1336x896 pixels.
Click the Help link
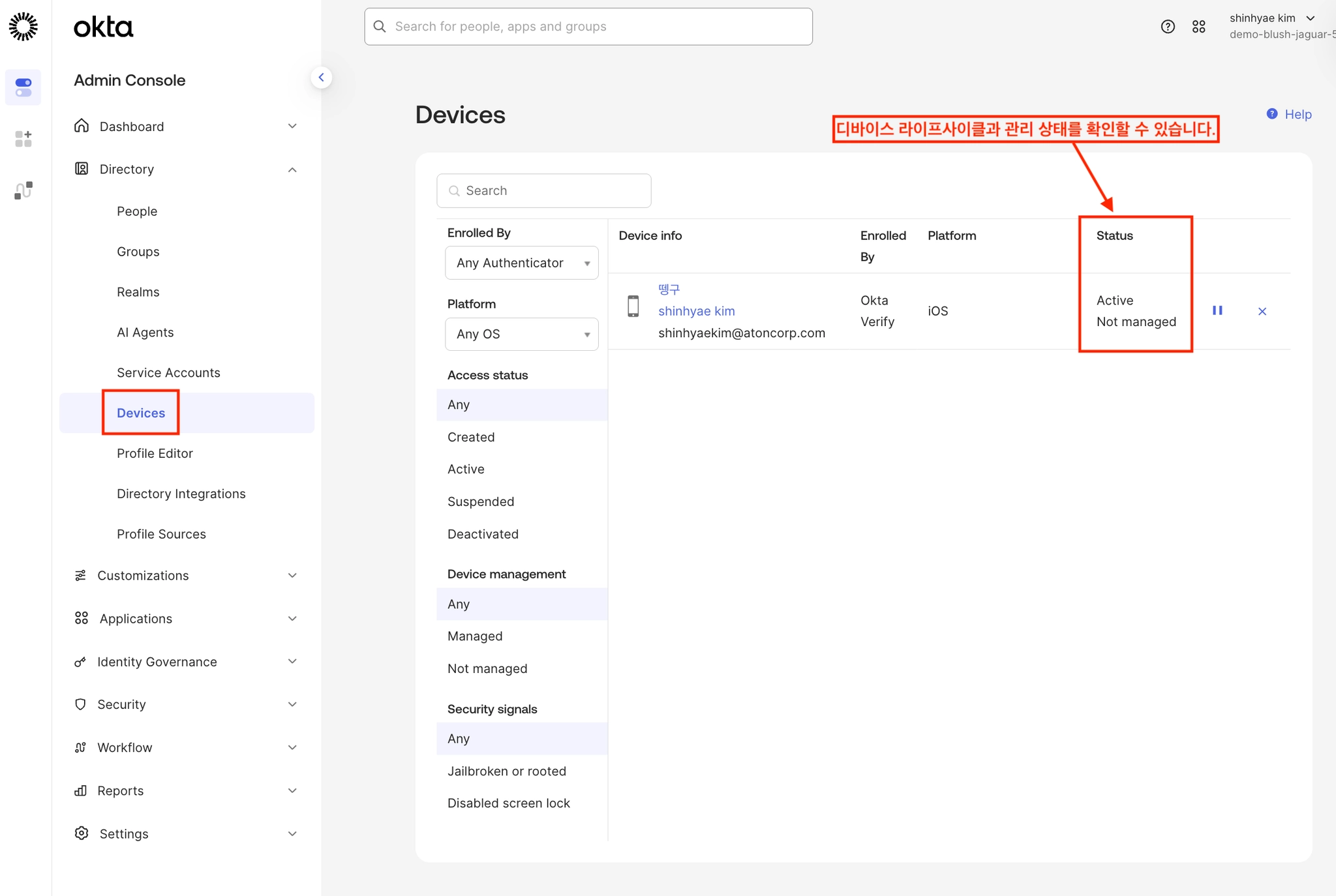coord(1297,114)
